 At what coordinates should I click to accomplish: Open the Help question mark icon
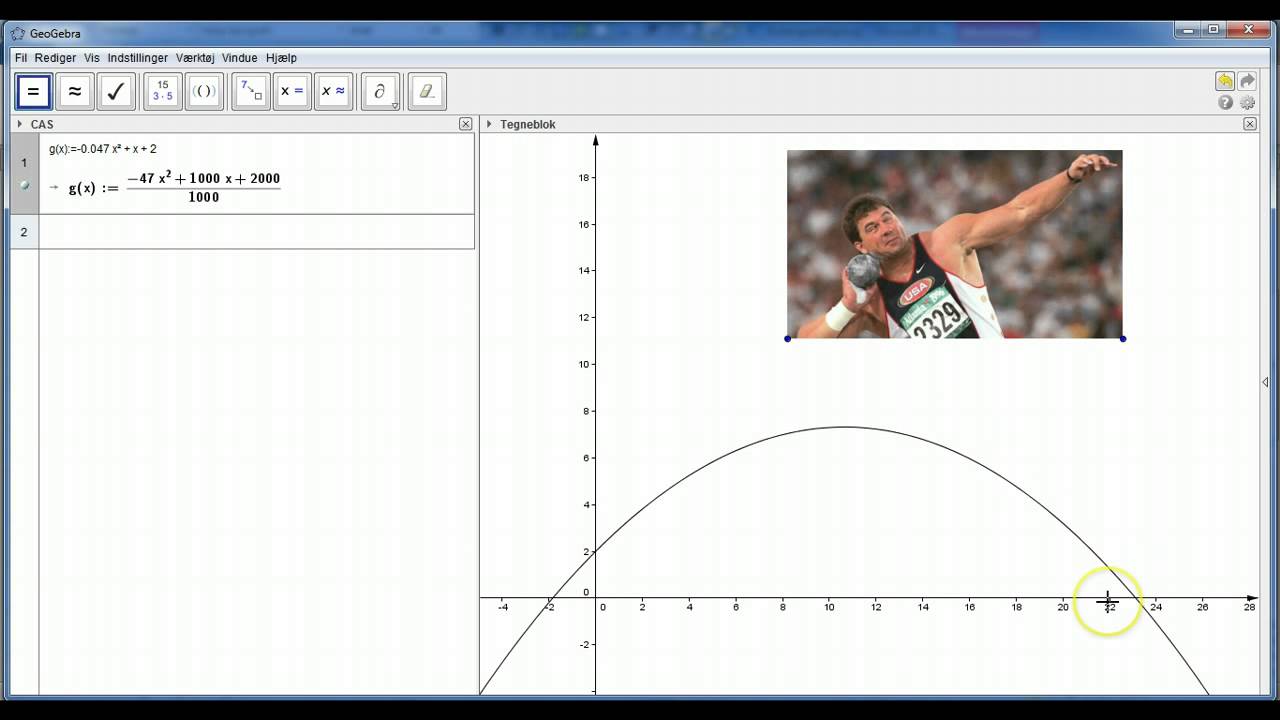(1225, 102)
